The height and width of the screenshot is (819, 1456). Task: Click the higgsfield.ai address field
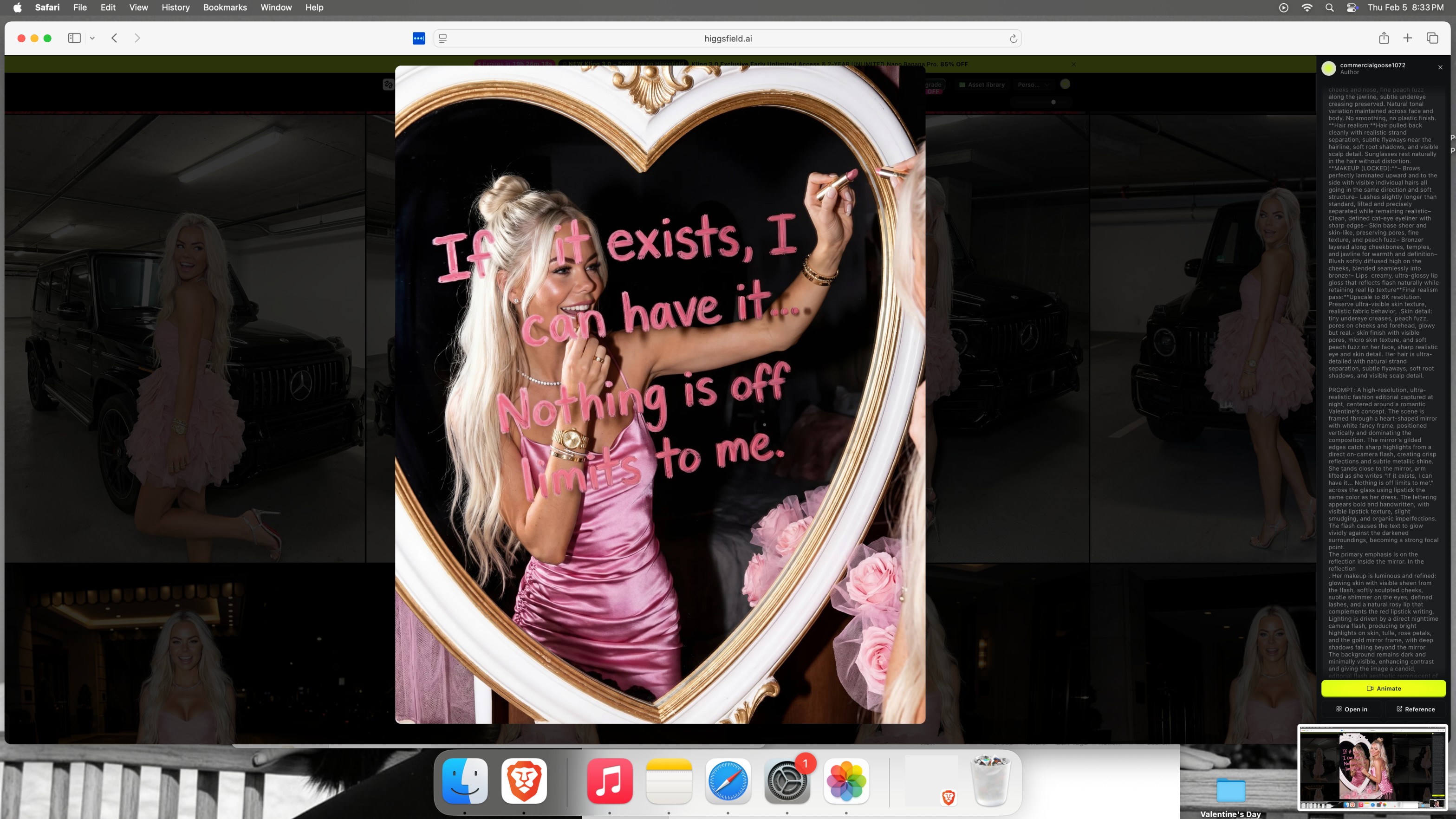(728, 39)
